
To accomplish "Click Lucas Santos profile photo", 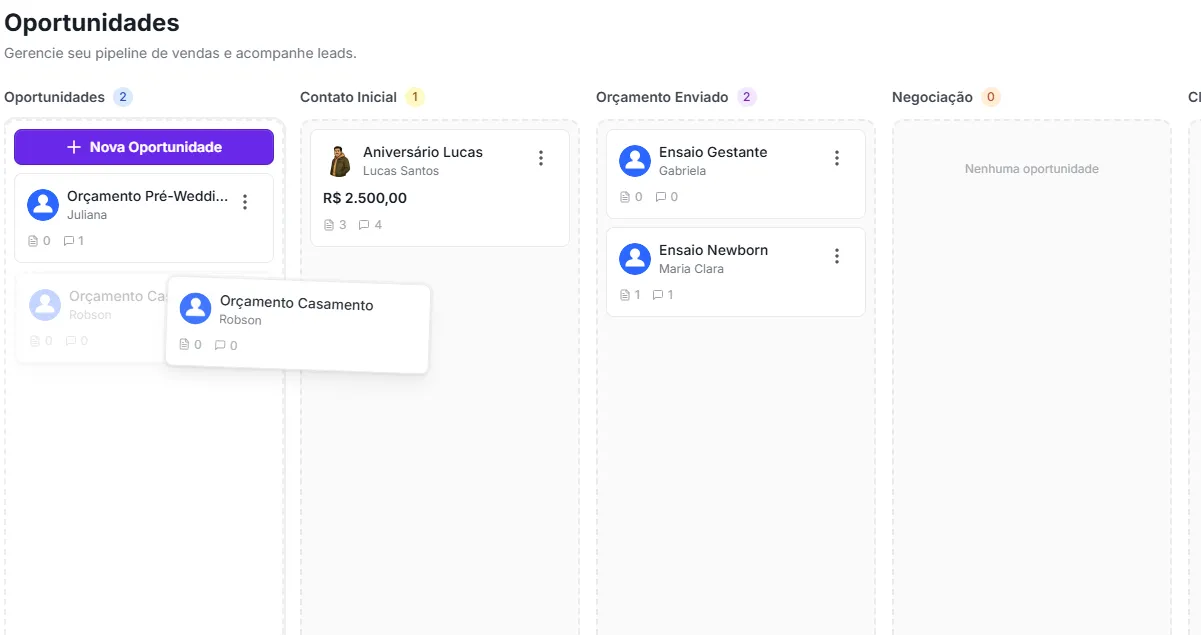I will tap(340, 161).
